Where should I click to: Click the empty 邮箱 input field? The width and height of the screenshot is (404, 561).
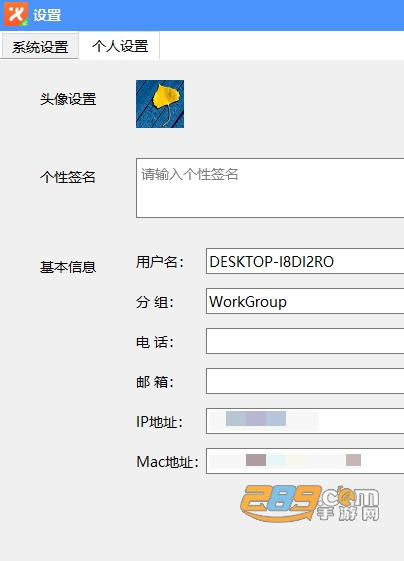305,381
